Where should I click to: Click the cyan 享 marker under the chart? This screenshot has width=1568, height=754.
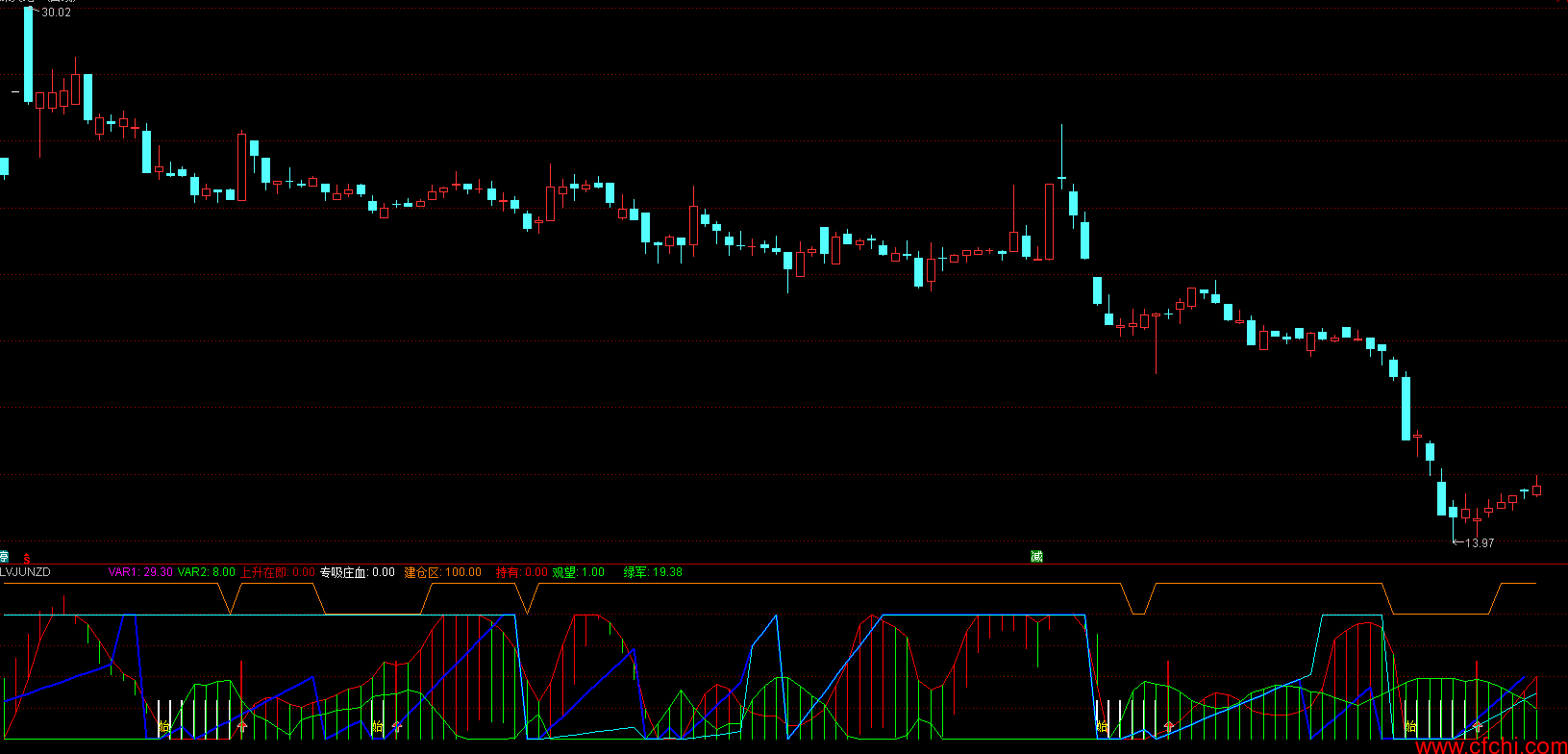[x=4, y=557]
